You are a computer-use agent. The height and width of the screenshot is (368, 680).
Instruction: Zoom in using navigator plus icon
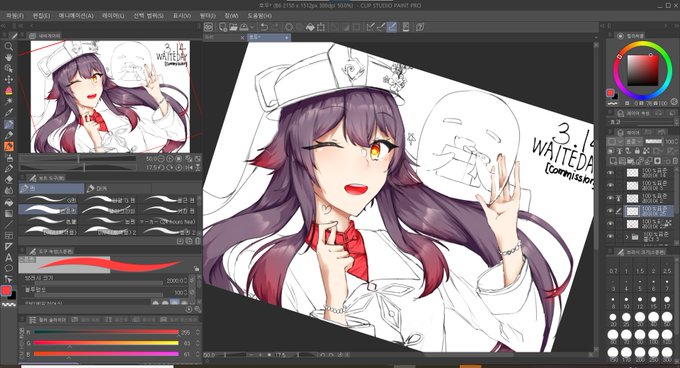tap(170, 159)
